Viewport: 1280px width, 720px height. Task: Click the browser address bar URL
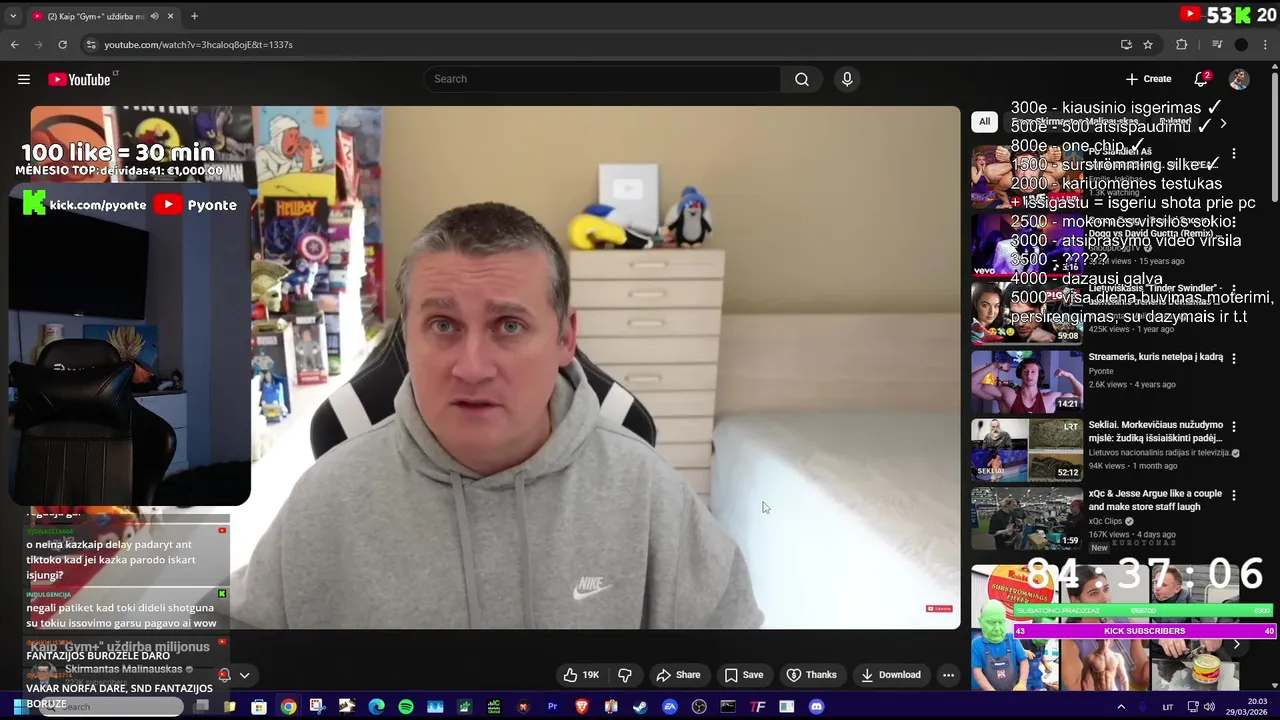tap(198, 44)
